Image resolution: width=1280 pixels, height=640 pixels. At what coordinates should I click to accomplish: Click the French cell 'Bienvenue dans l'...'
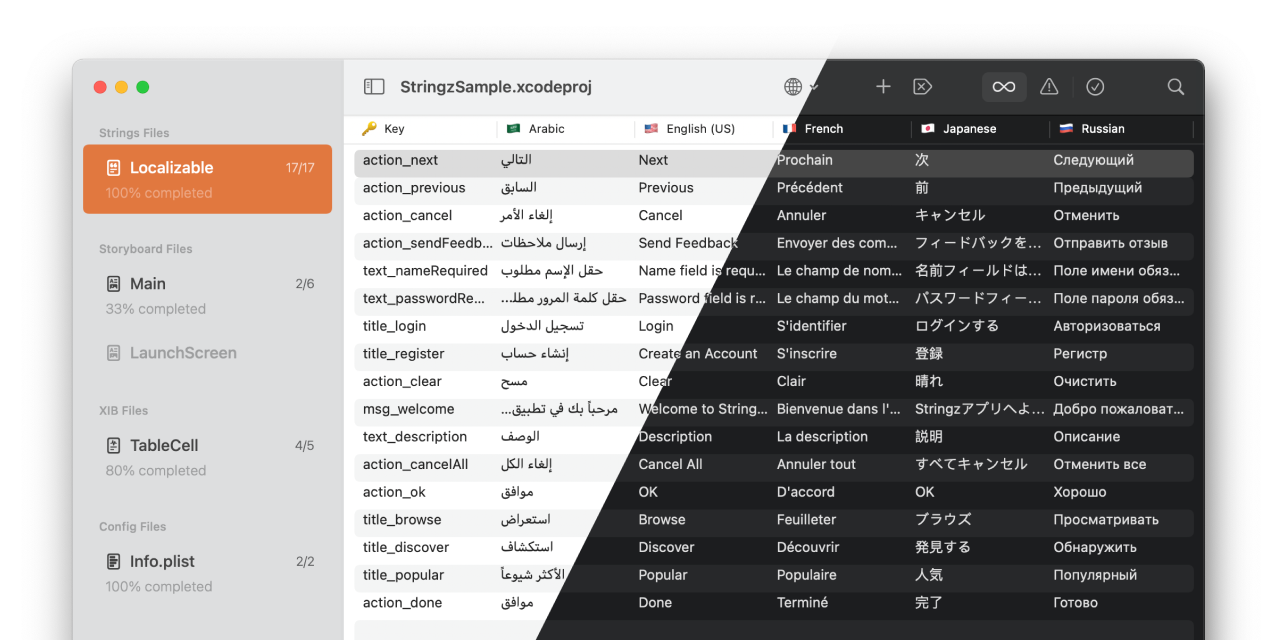point(838,409)
